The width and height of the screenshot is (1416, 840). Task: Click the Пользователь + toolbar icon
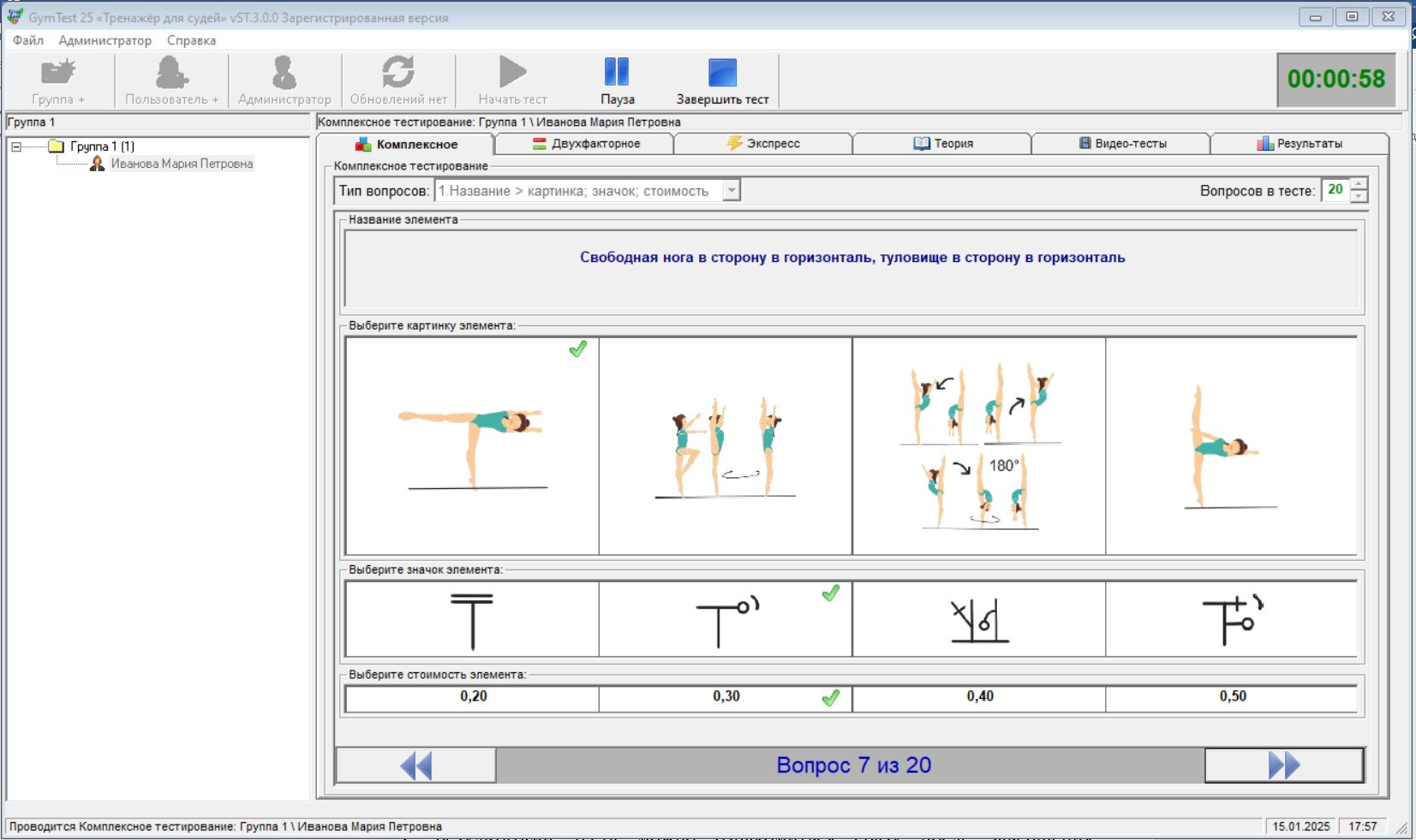pos(171,74)
